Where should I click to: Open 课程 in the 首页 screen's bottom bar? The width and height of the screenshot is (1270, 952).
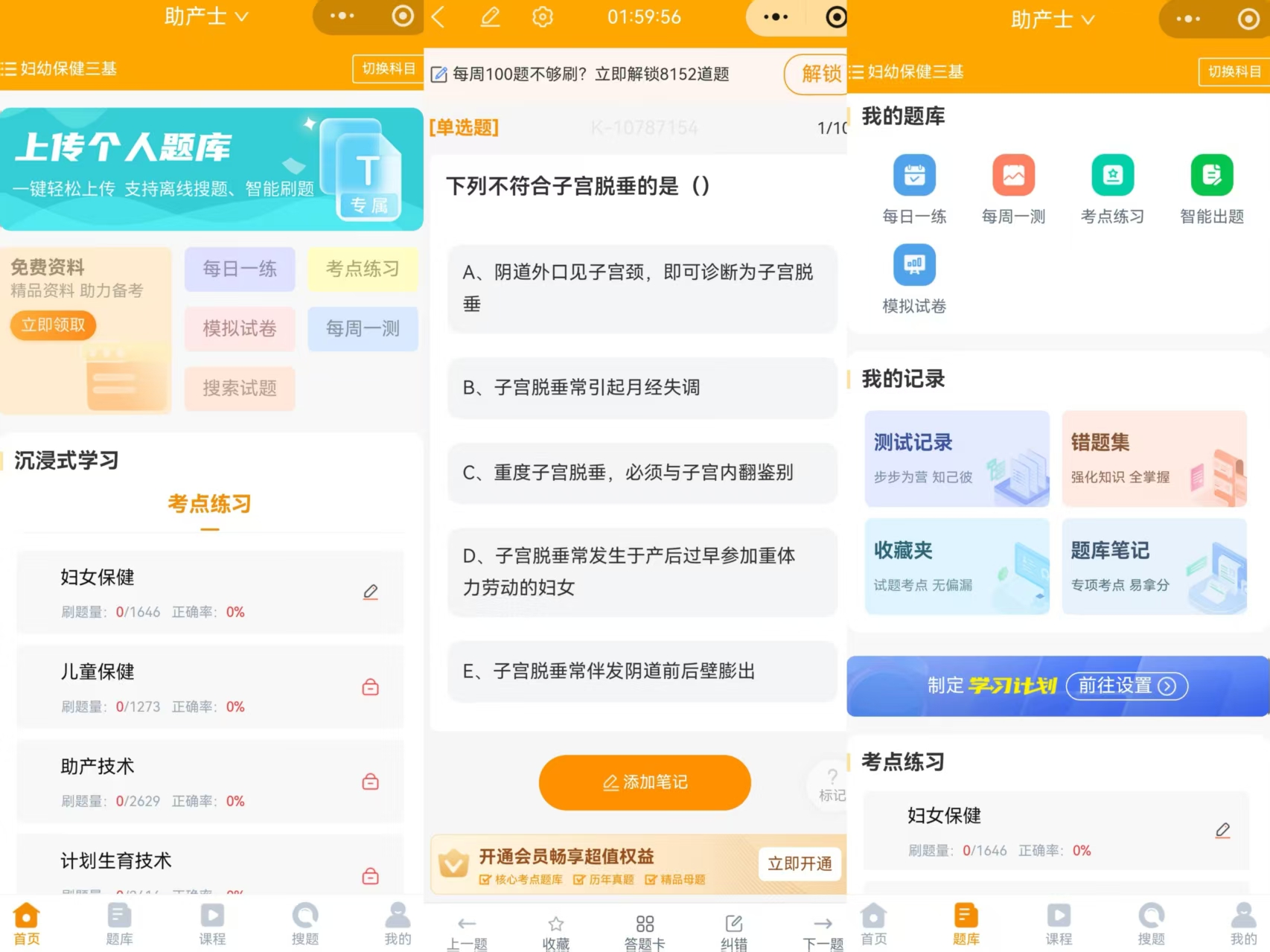[x=212, y=924]
